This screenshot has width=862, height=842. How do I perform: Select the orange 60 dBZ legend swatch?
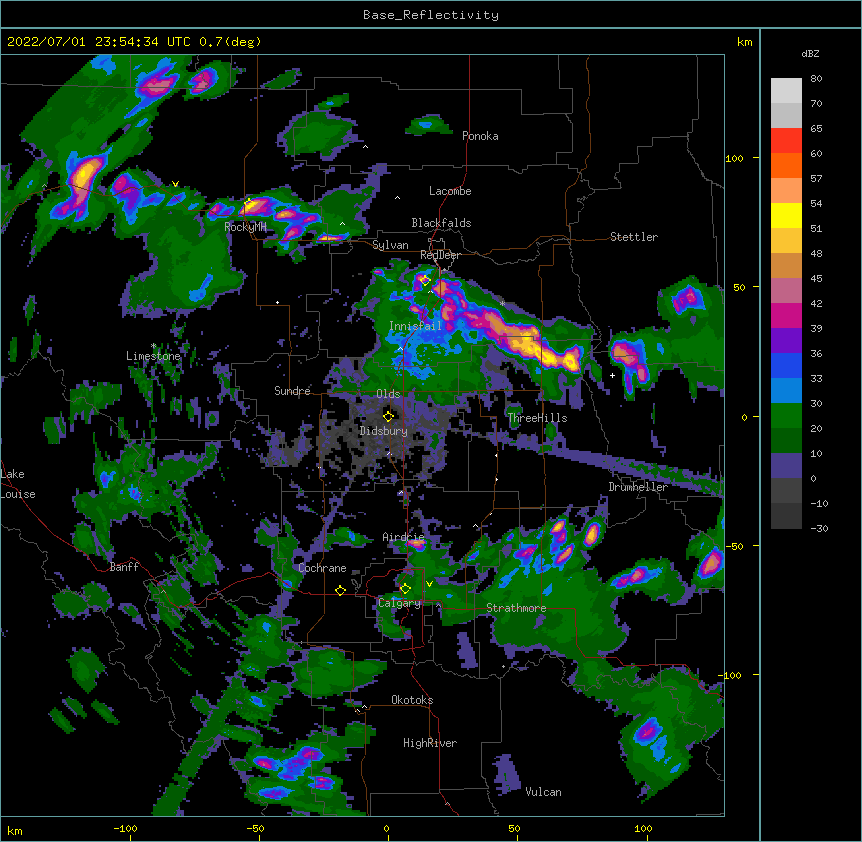point(786,165)
